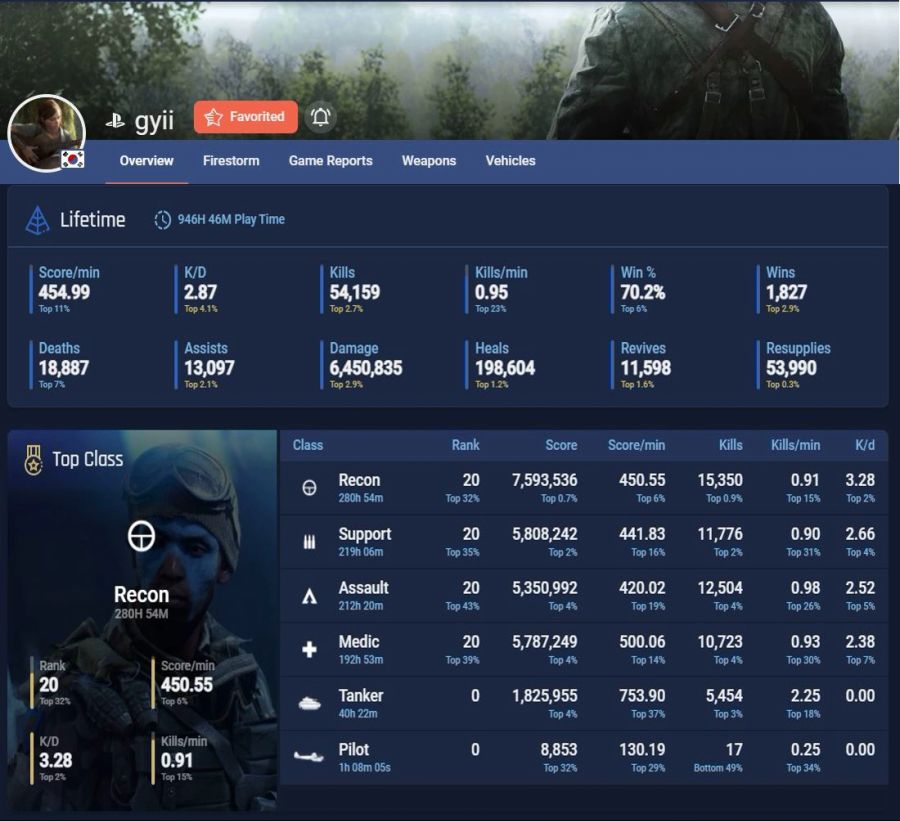900x821 pixels.
Task: Click the K/d column header
Action: pos(865,445)
